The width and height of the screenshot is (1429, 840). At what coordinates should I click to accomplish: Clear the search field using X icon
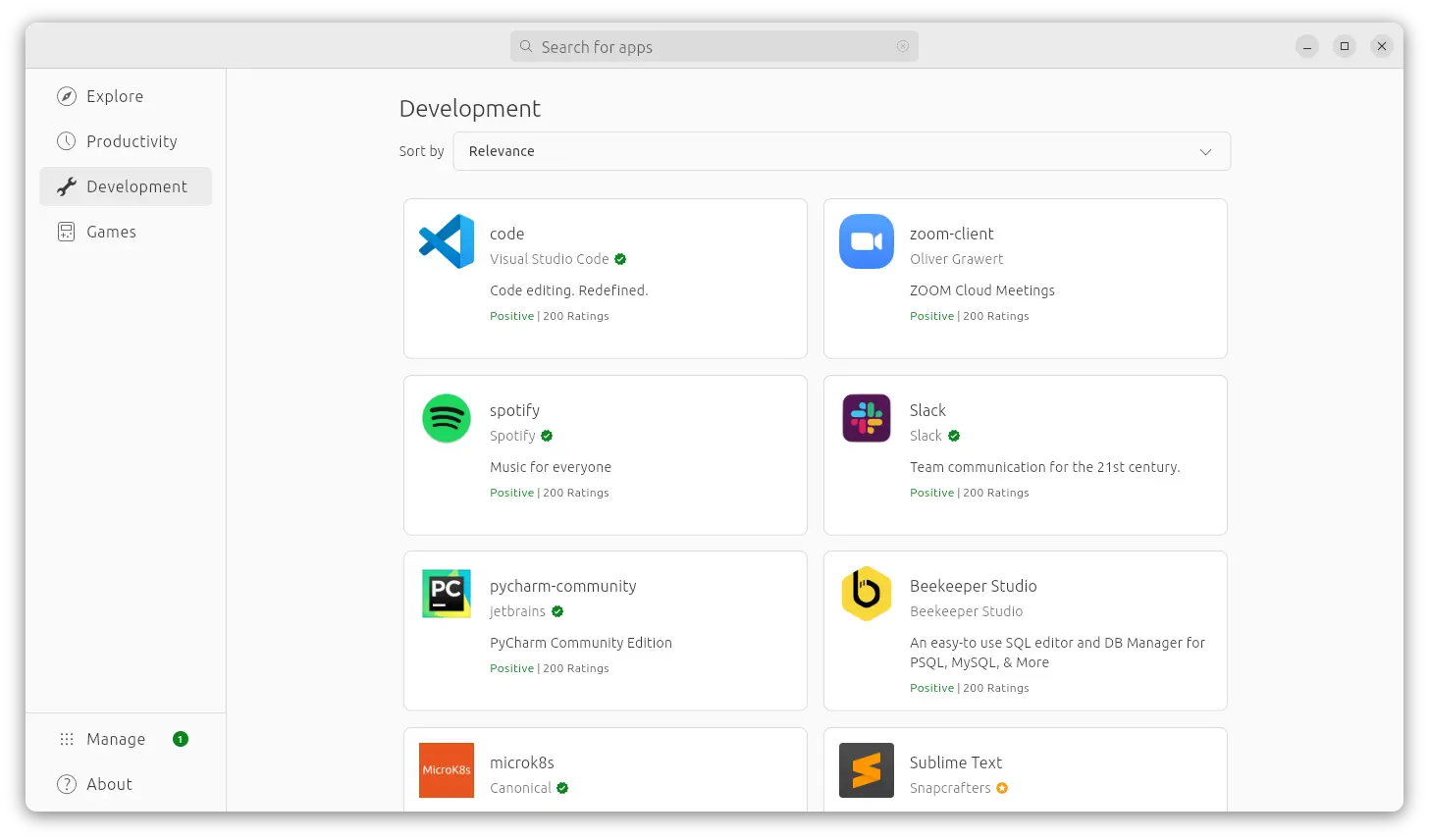click(x=903, y=46)
